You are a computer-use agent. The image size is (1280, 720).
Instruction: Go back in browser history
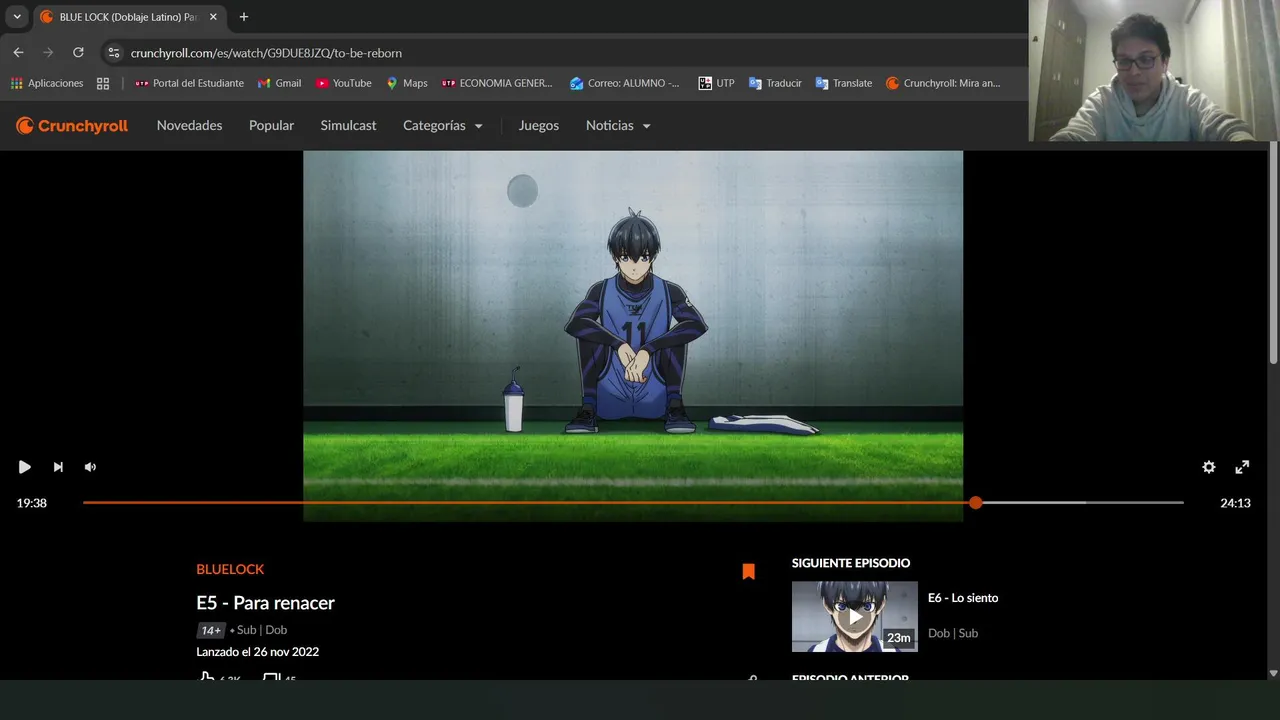click(18, 52)
